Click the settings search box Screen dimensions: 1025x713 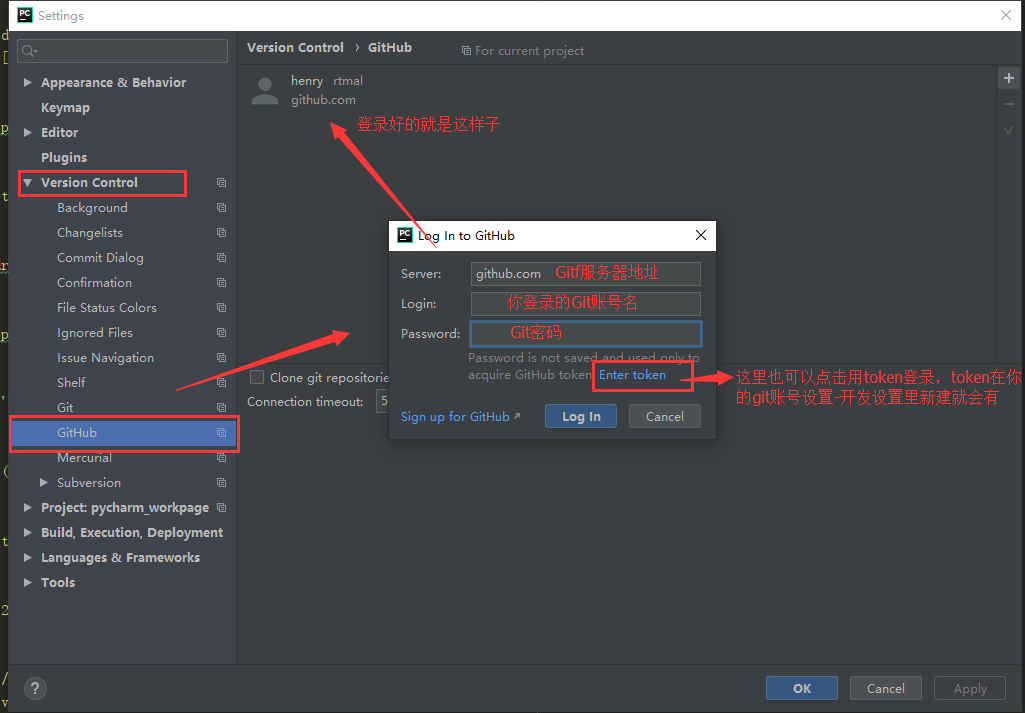[x=122, y=51]
